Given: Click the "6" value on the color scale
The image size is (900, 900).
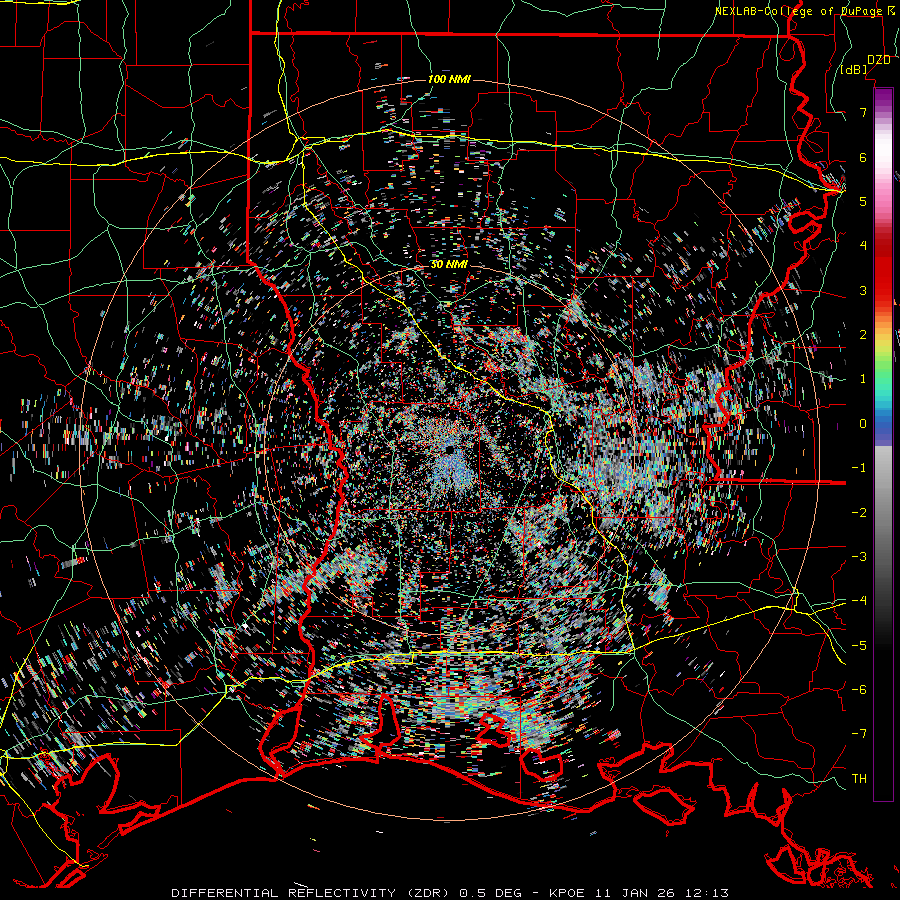Looking at the screenshot, I should [863, 157].
